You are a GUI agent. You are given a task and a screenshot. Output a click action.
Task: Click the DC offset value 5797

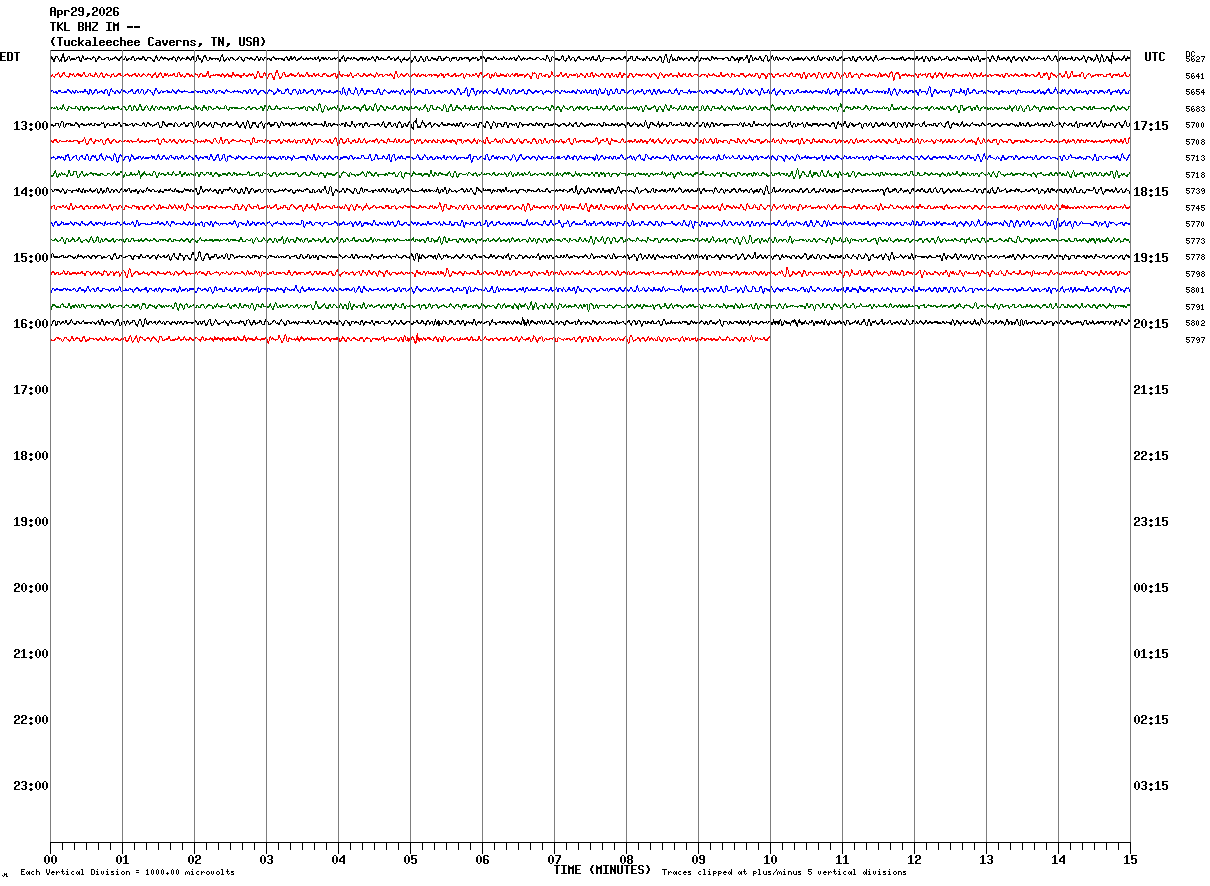tap(1195, 340)
